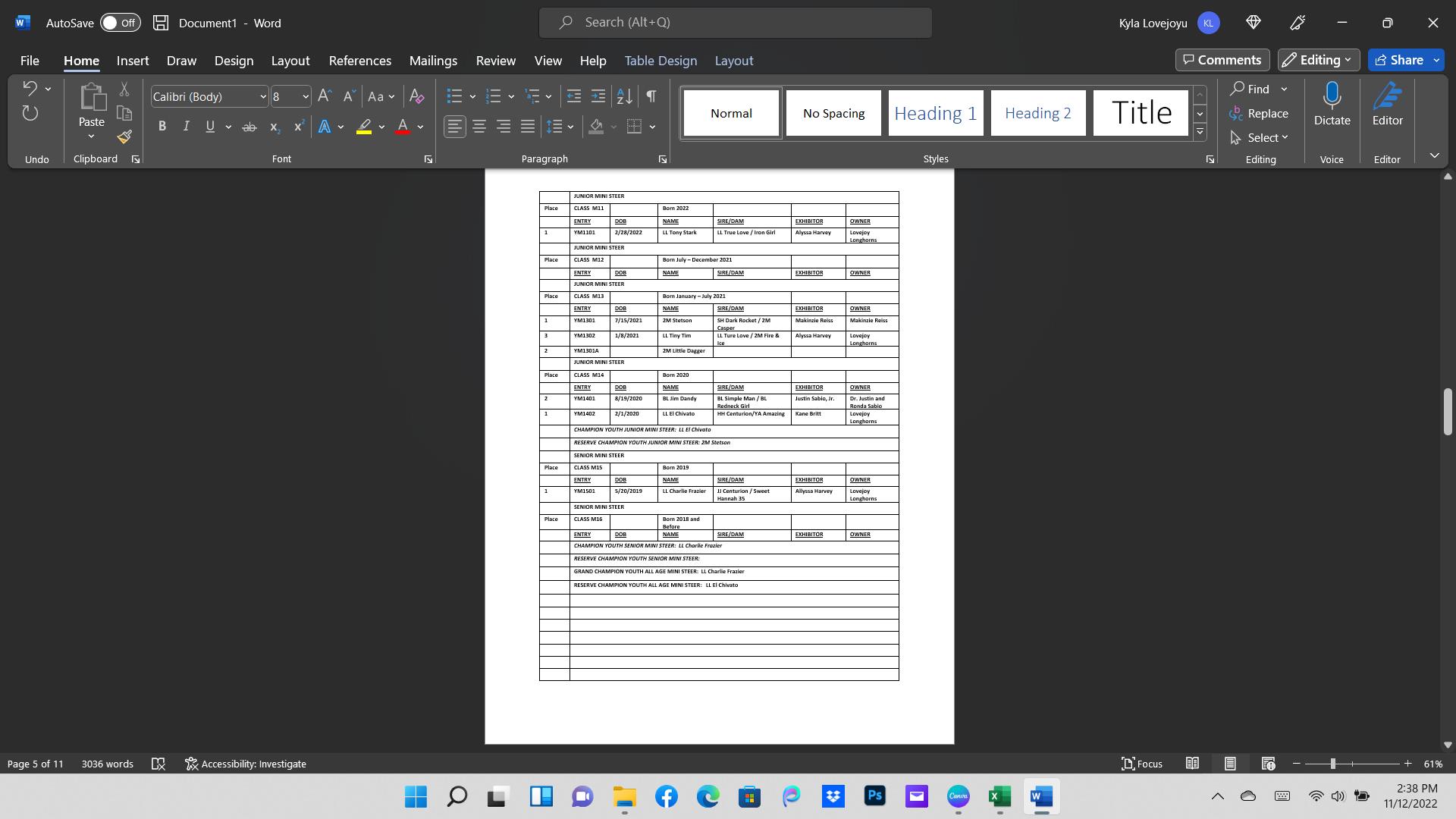Click the Format Painter icon
This screenshot has height=819, width=1456.
(x=125, y=137)
